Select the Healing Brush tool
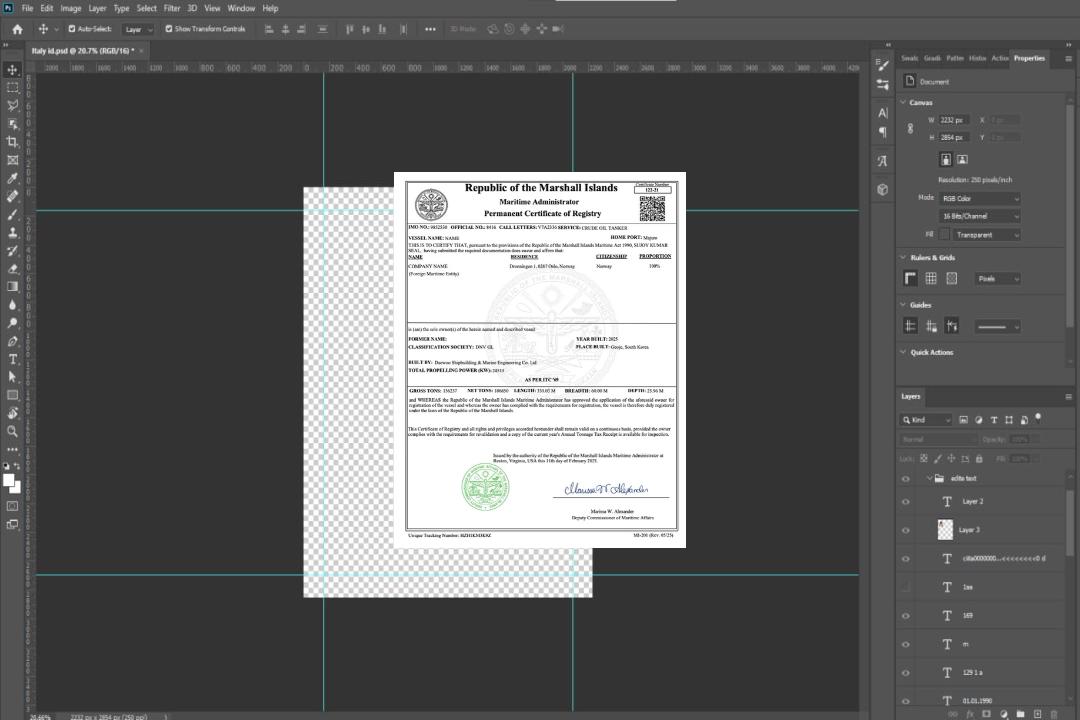 click(x=12, y=196)
